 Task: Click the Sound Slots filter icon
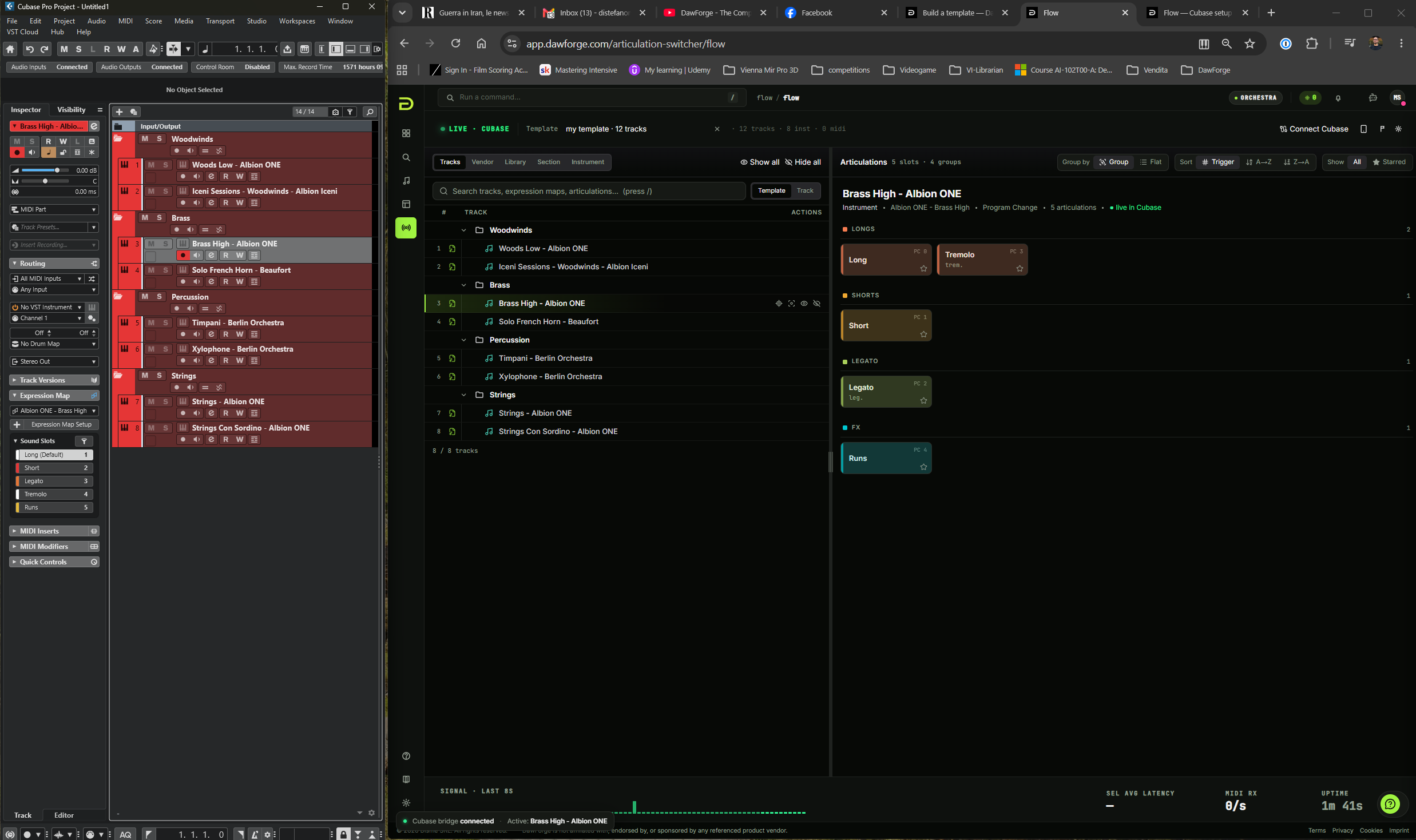tap(84, 441)
